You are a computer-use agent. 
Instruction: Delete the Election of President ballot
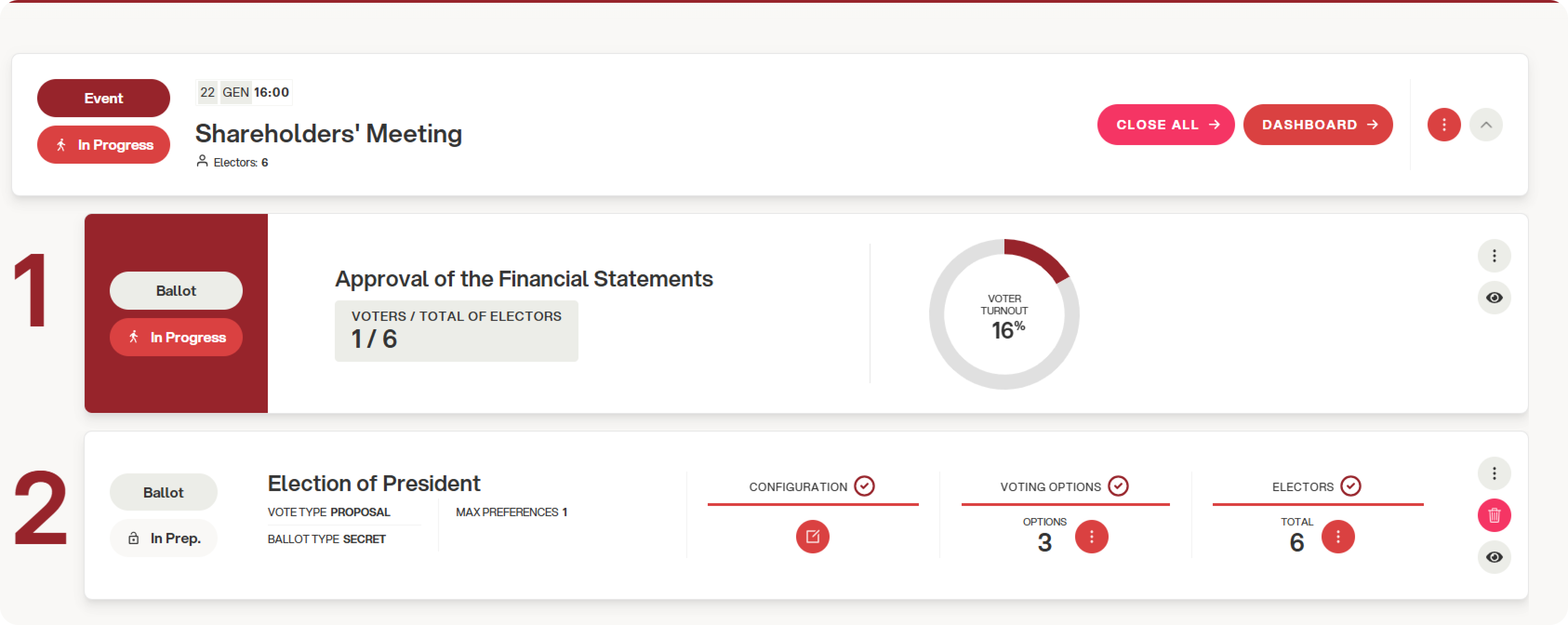[1494, 515]
